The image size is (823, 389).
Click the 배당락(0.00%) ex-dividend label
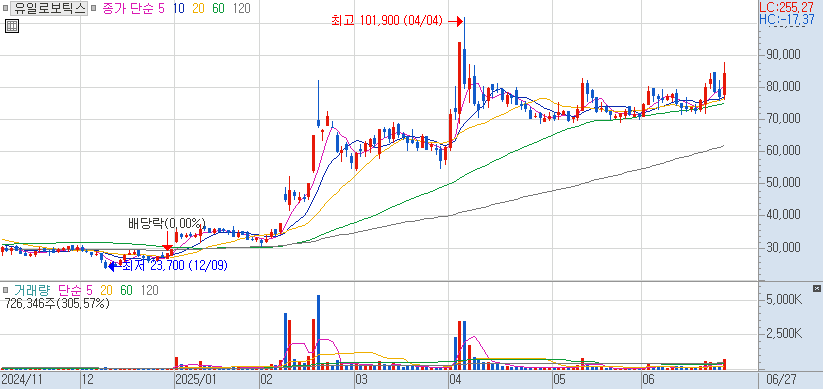point(167,223)
